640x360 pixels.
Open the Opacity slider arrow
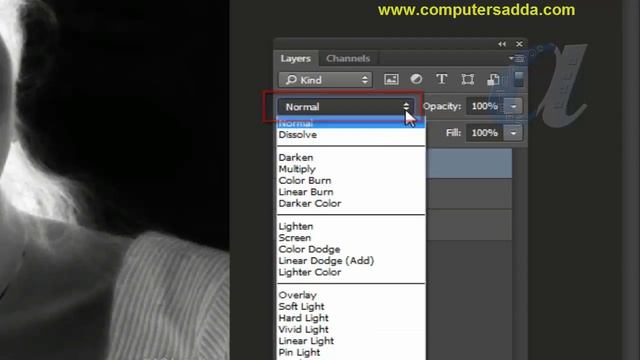[513, 107]
